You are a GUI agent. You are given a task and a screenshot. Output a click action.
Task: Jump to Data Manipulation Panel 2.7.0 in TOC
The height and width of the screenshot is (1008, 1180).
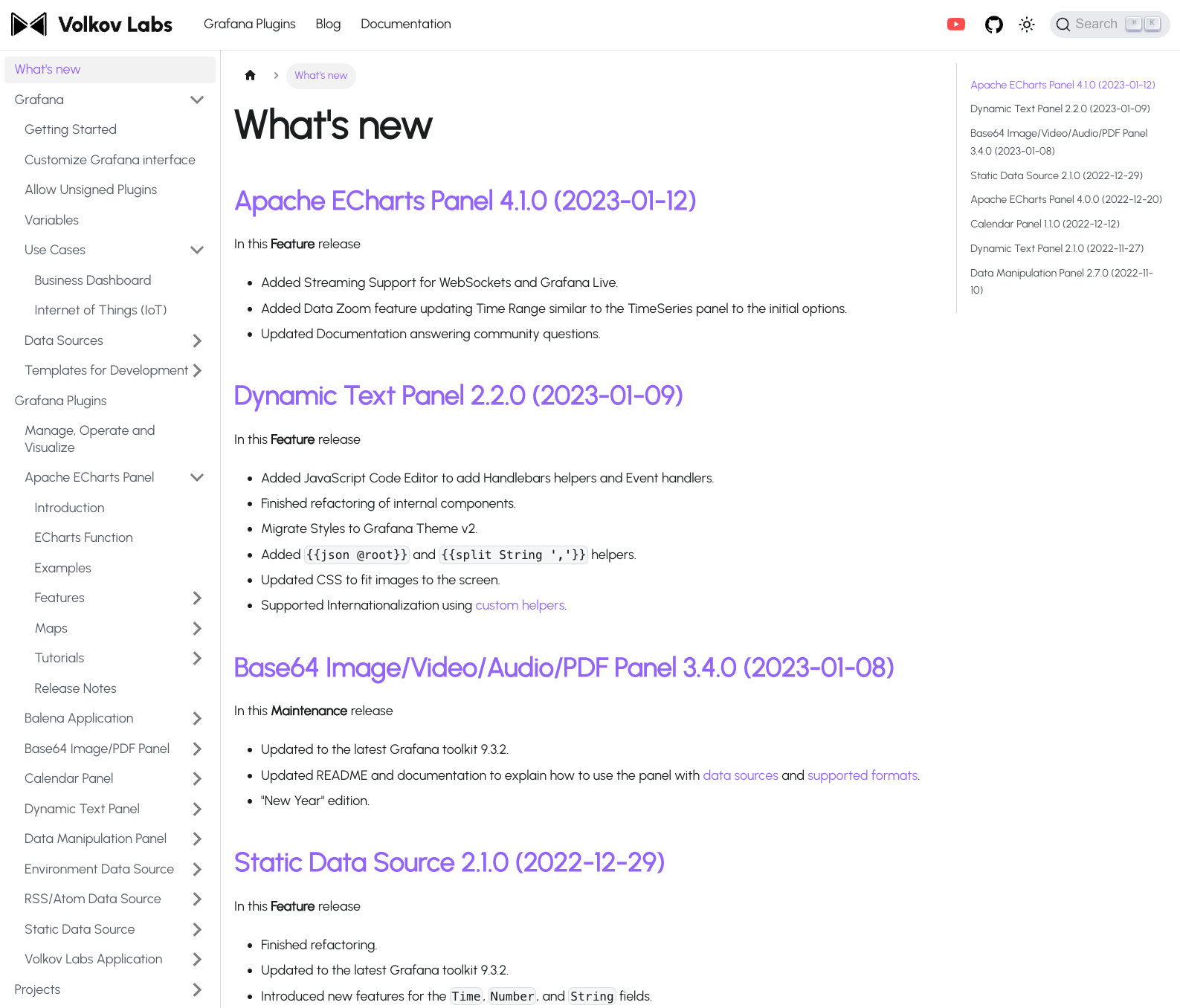pos(1062,281)
